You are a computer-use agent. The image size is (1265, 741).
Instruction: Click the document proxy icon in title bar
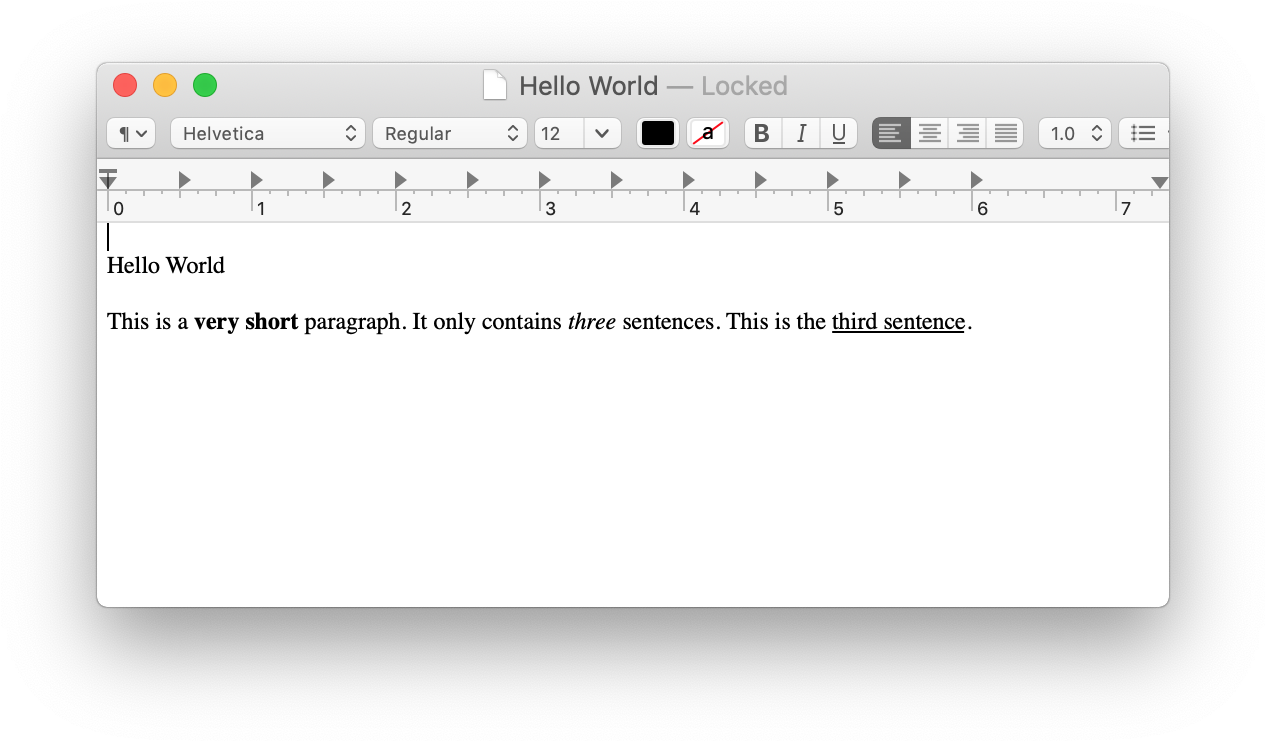coord(495,86)
